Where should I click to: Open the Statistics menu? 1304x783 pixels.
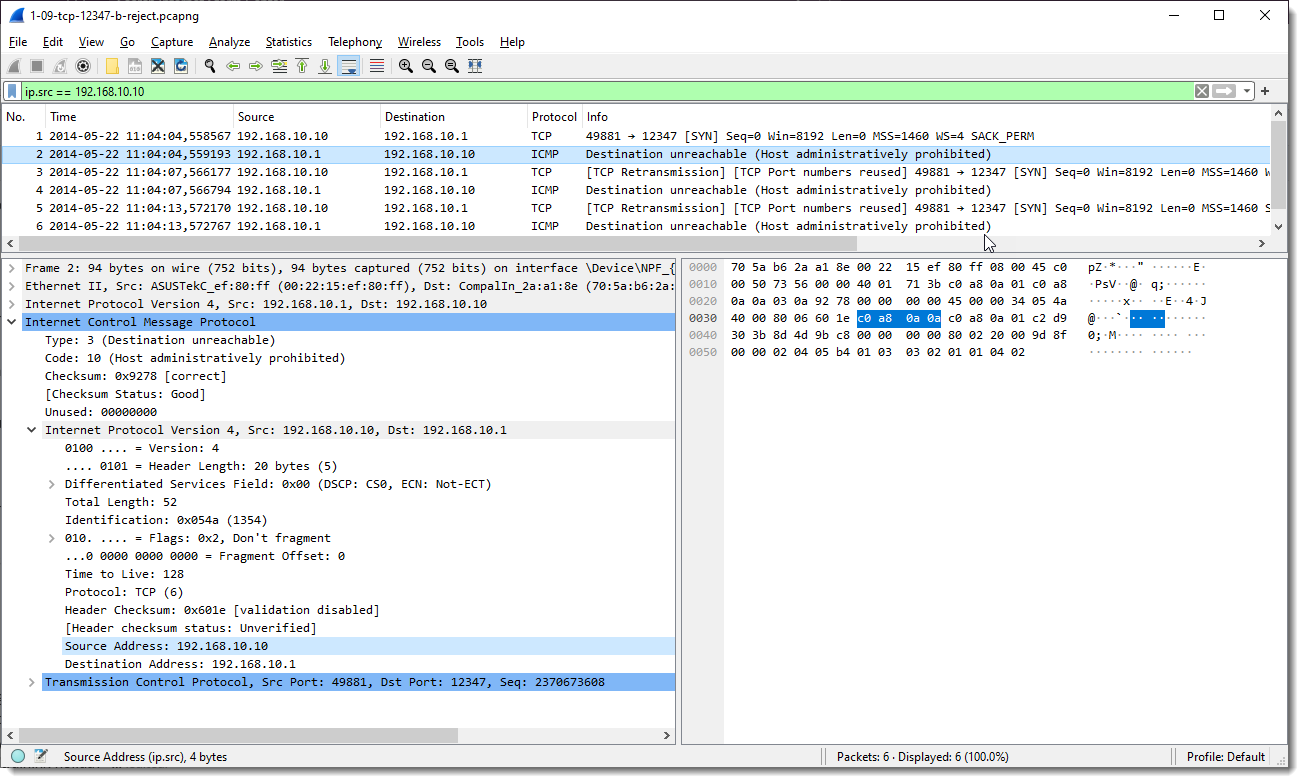click(x=288, y=42)
